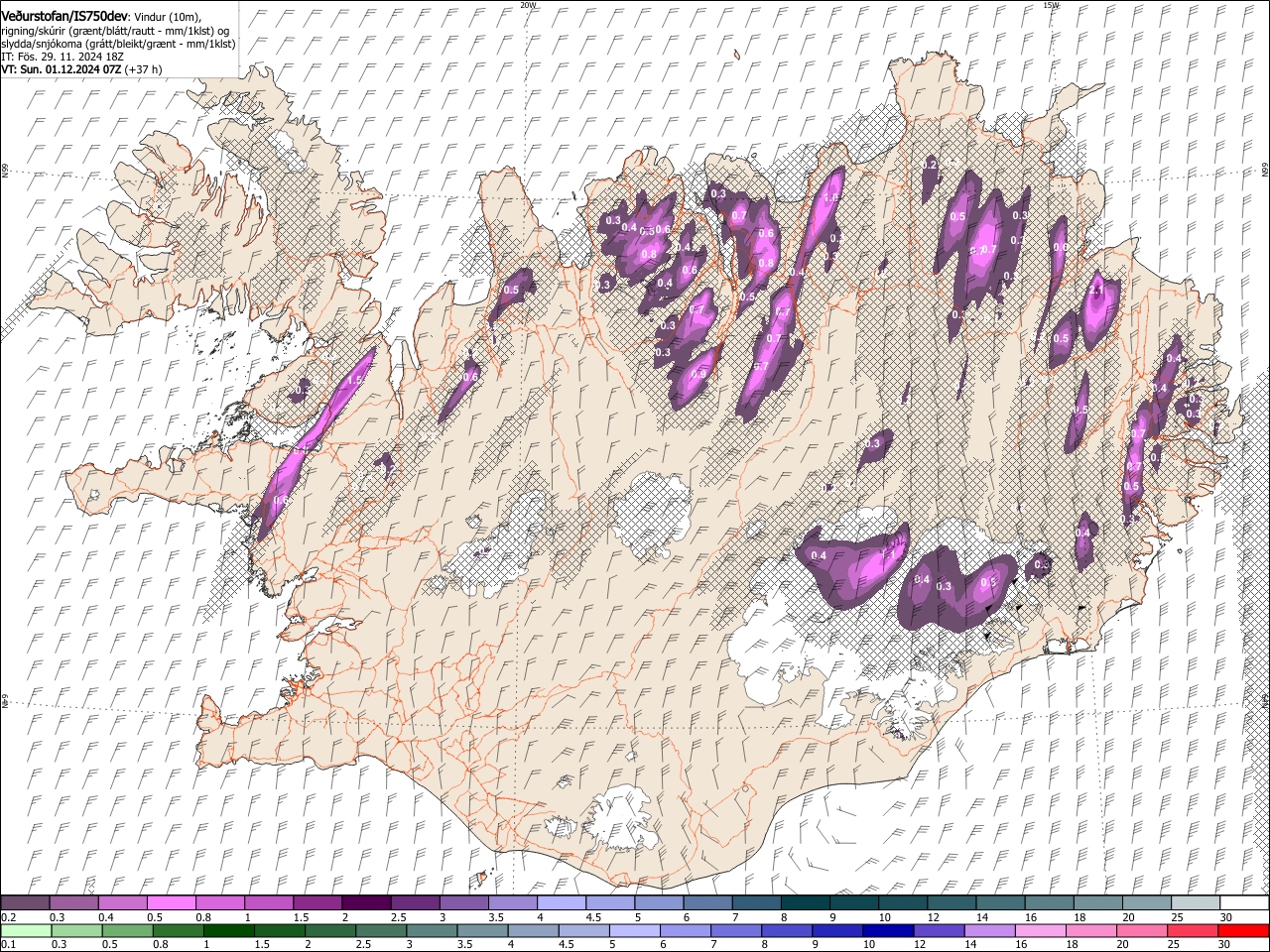Select the upper legend swatch starting at 0.8
This screenshot has width=1270, height=952.
[x=220, y=902]
